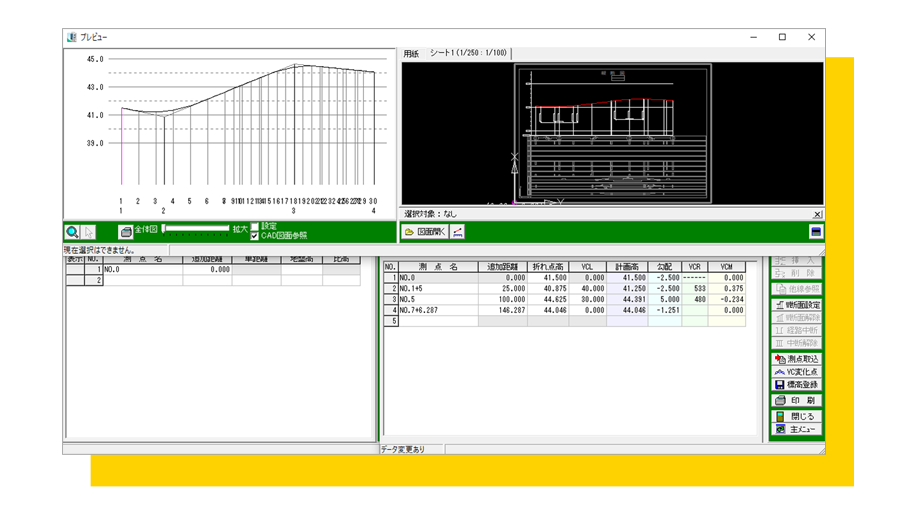Select the magnifier zoom tool

tap(72, 232)
